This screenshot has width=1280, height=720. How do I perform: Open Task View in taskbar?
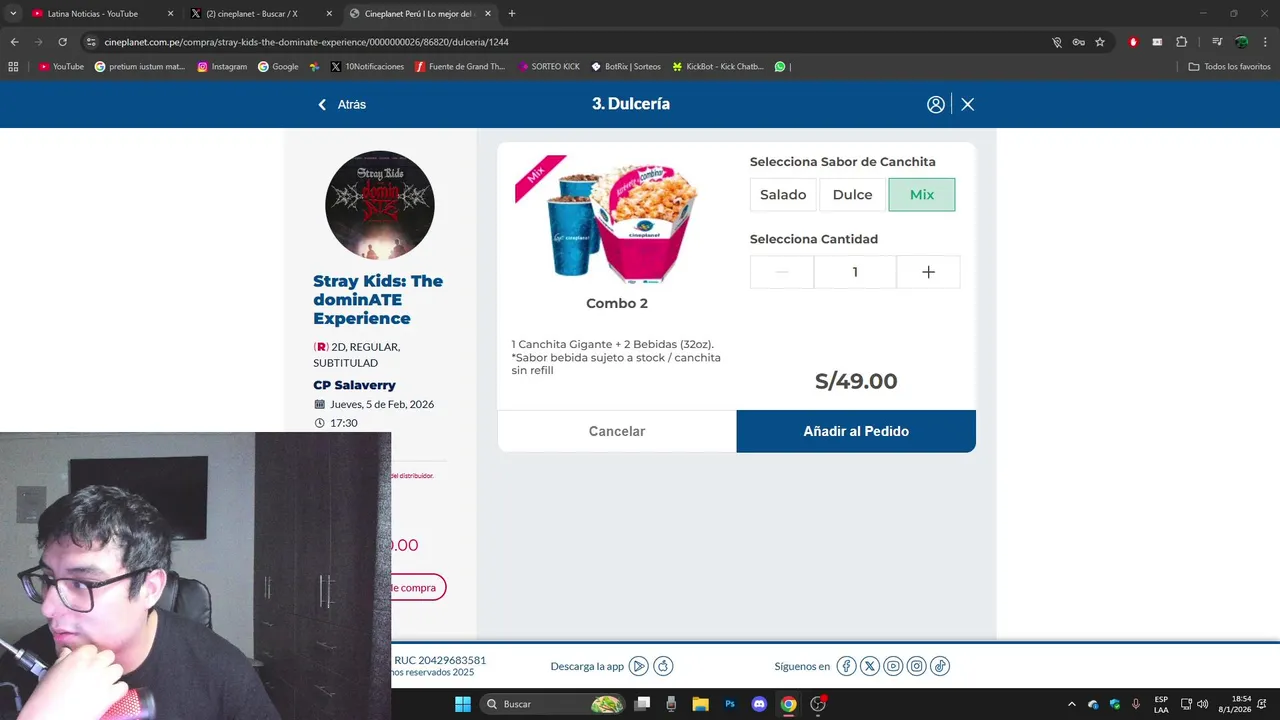point(642,704)
